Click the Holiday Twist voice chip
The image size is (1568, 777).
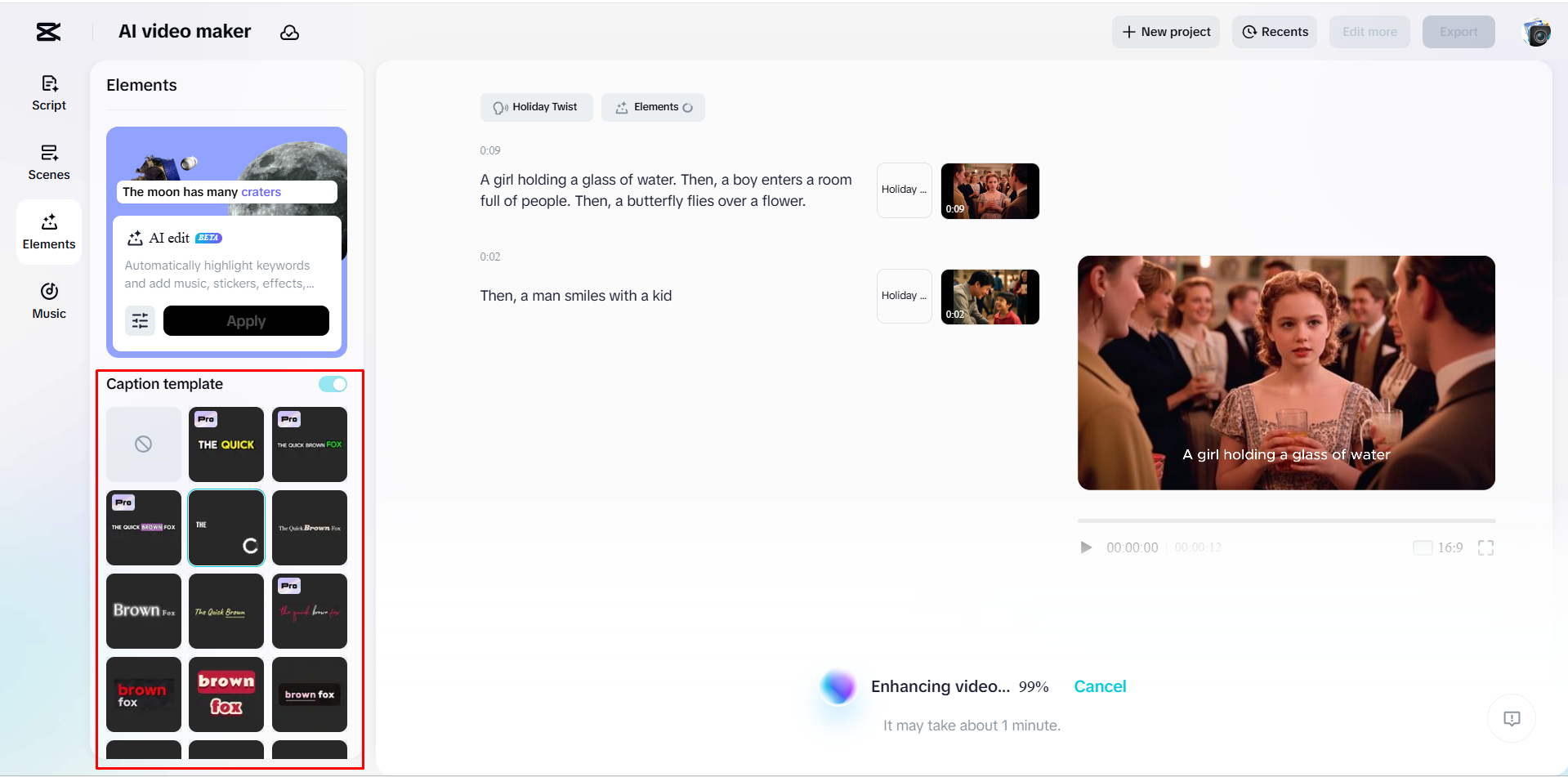click(x=536, y=107)
